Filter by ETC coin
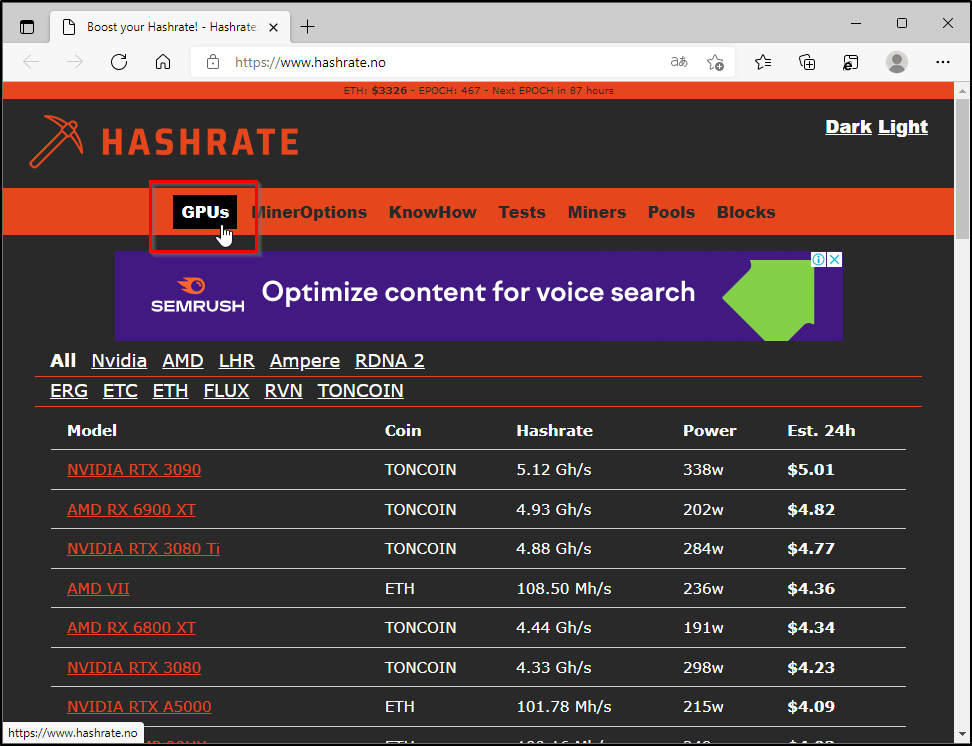The image size is (972, 746). (x=120, y=391)
